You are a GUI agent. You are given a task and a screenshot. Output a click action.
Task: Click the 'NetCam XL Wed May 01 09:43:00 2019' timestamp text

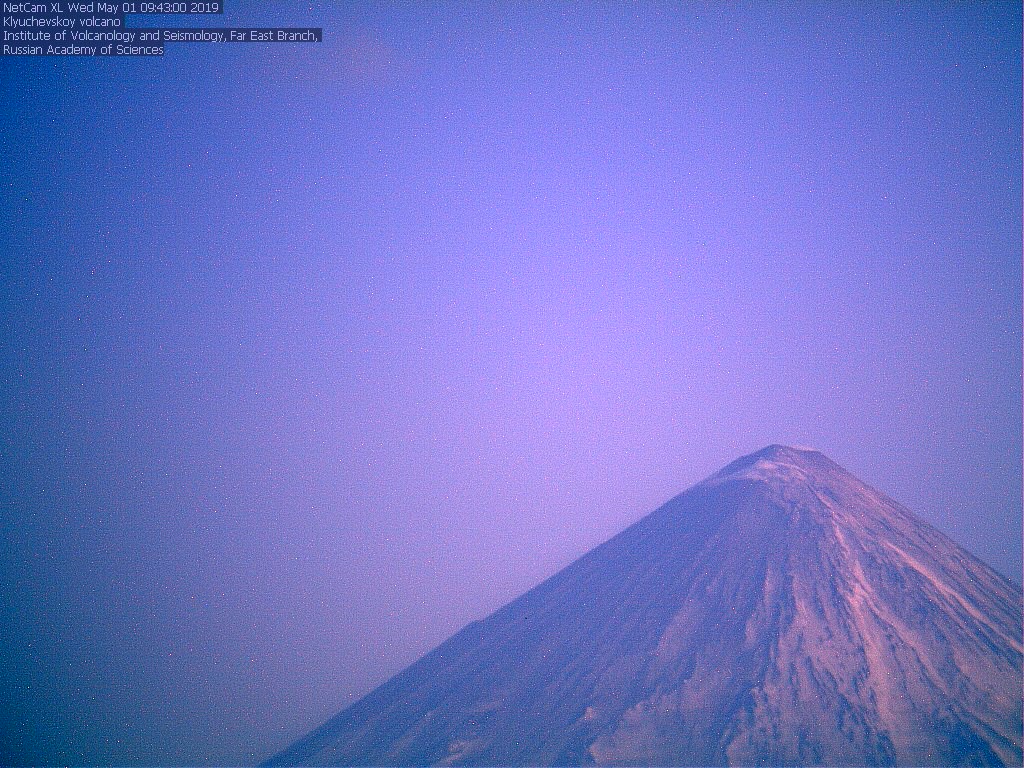coord(111,8)
